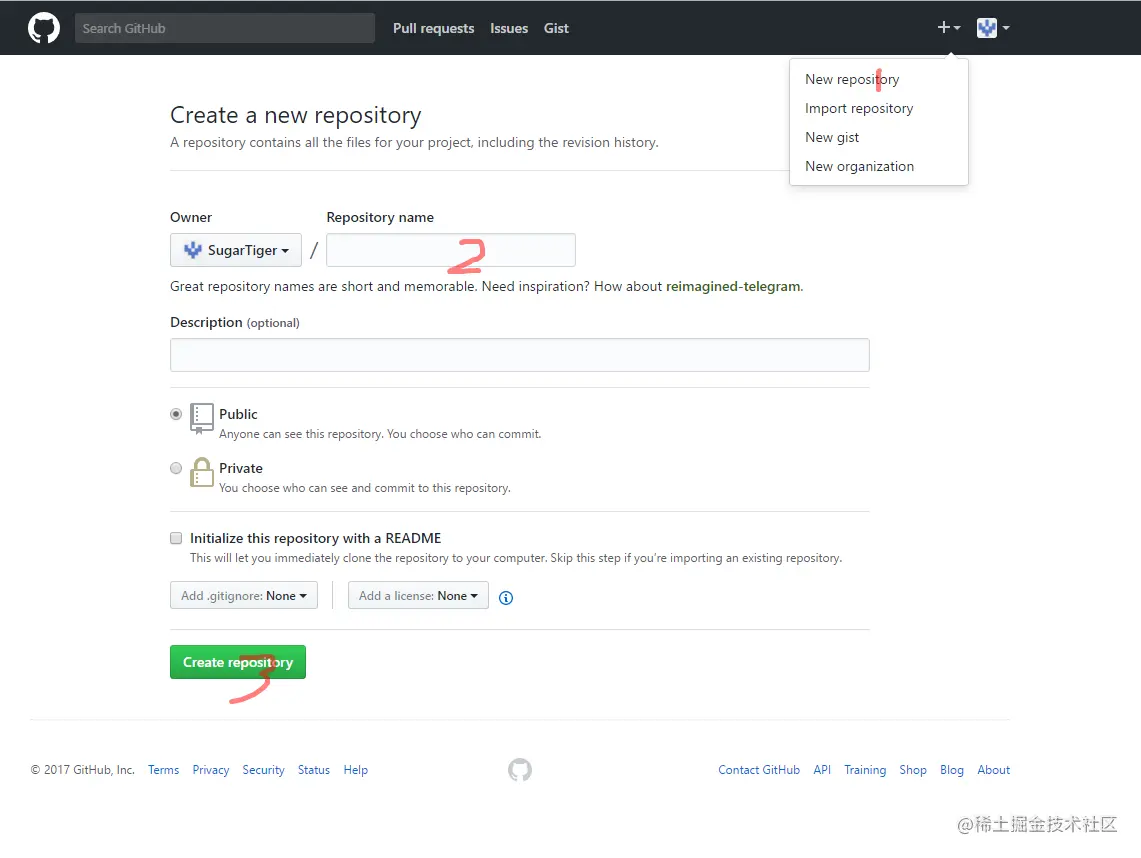
Task: Click the Private repository lock icon
Action: click(202, 472)
